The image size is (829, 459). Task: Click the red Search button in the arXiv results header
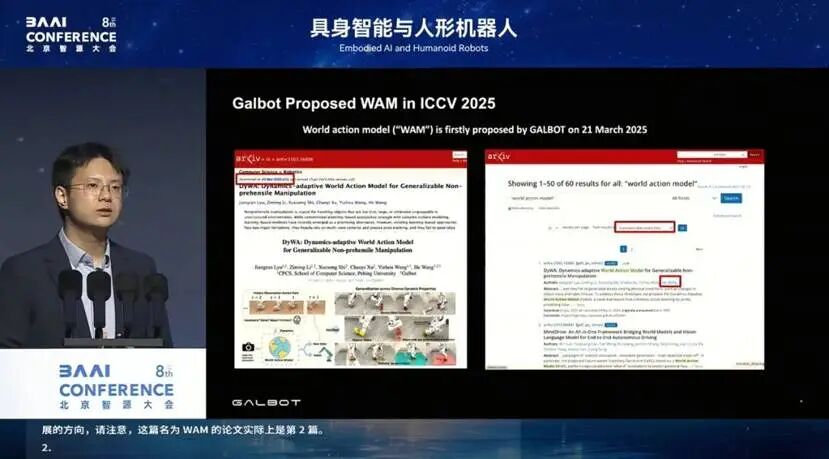point(754,154)
